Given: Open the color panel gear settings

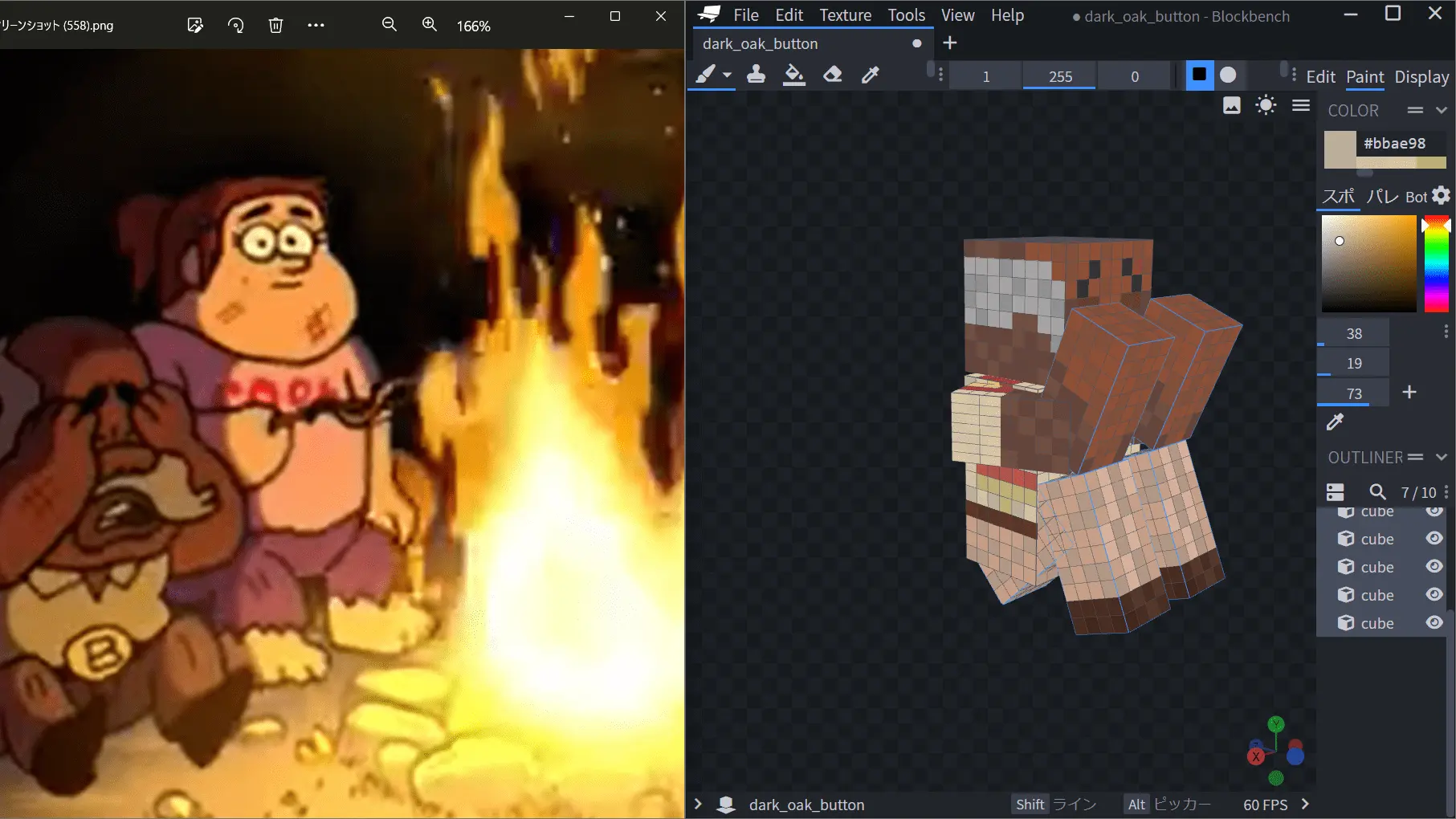Looking at the screenshot, I should [1441, 195].
